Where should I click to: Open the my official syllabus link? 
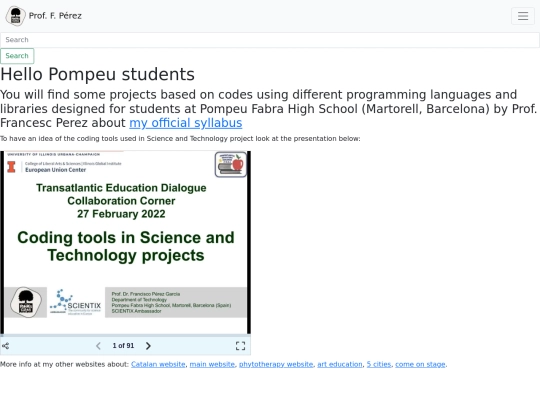[186, 123]
